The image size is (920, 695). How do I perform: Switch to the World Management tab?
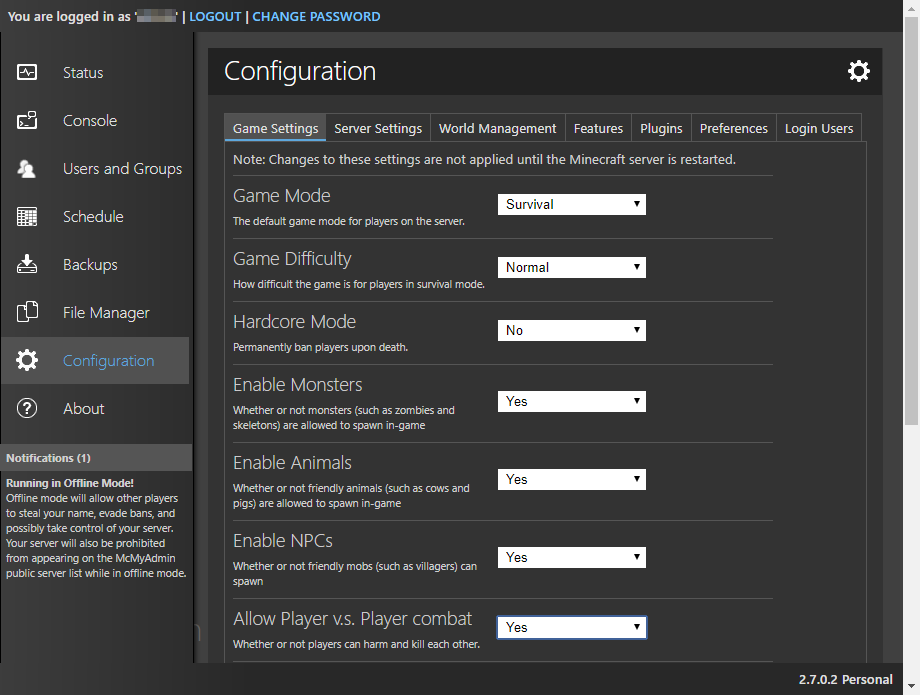[x=498, y=128]
